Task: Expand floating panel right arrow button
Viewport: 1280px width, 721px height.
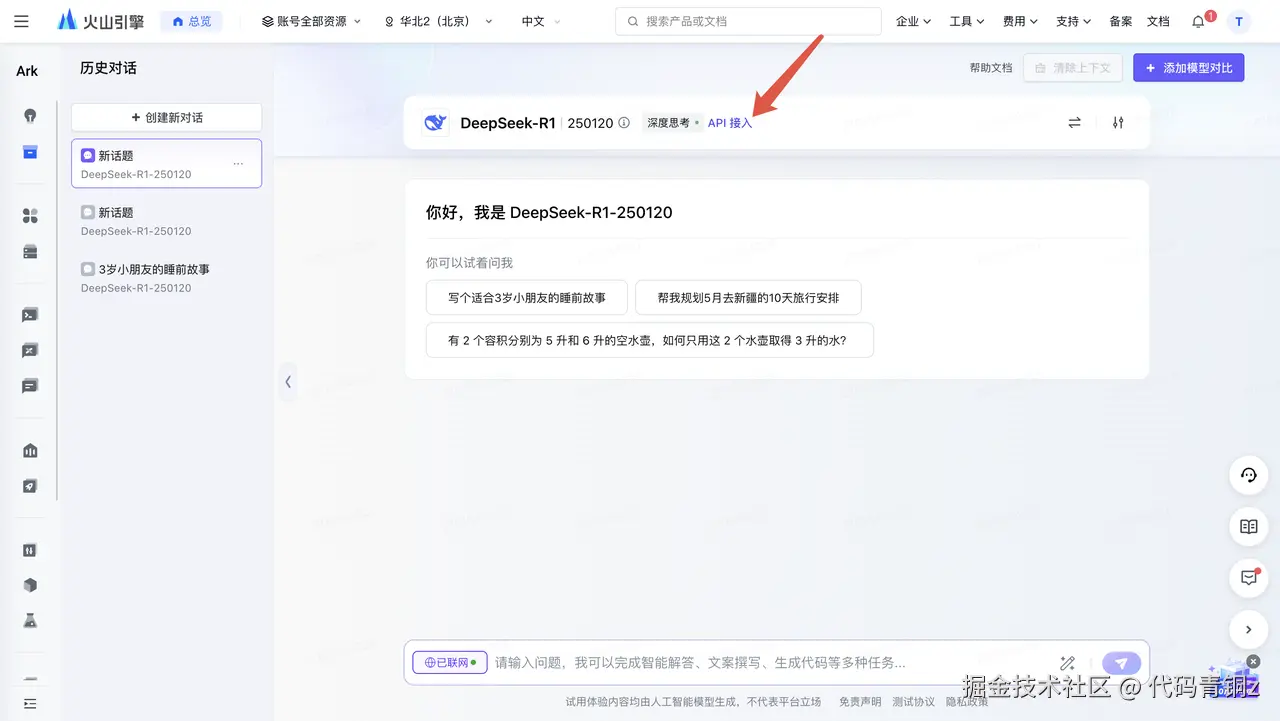Action: (1248, 630)
